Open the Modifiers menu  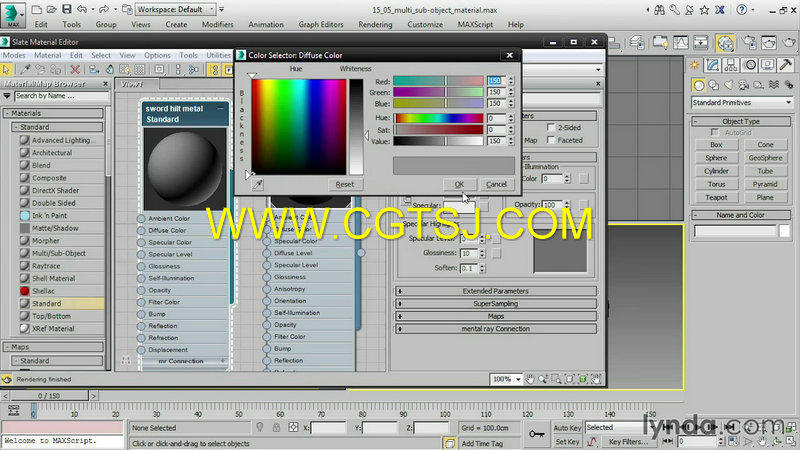coord(217,24)
